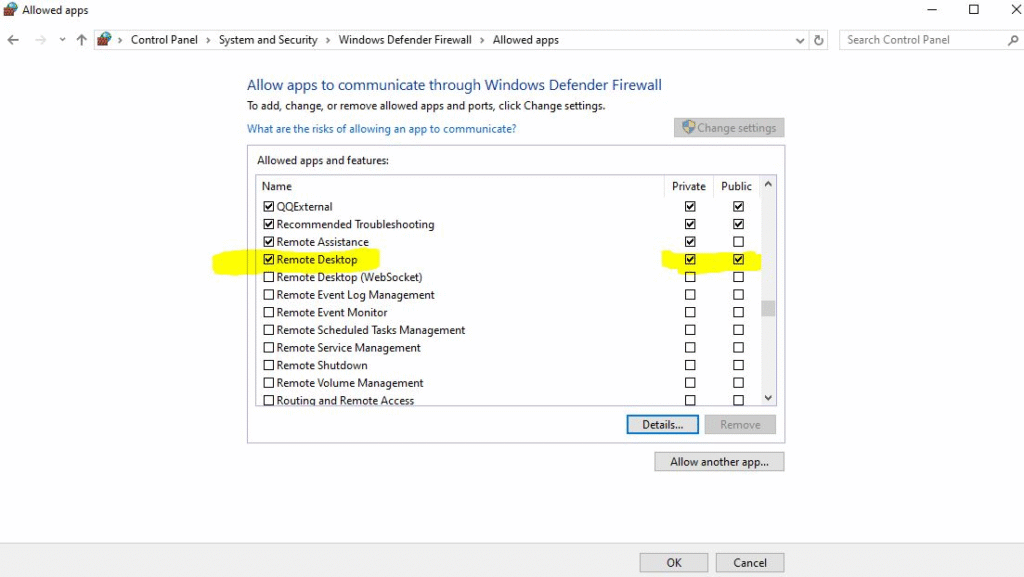Open the address bar dropdown arrow
The image size is (1024, 577).
click(x=799, y=39)
